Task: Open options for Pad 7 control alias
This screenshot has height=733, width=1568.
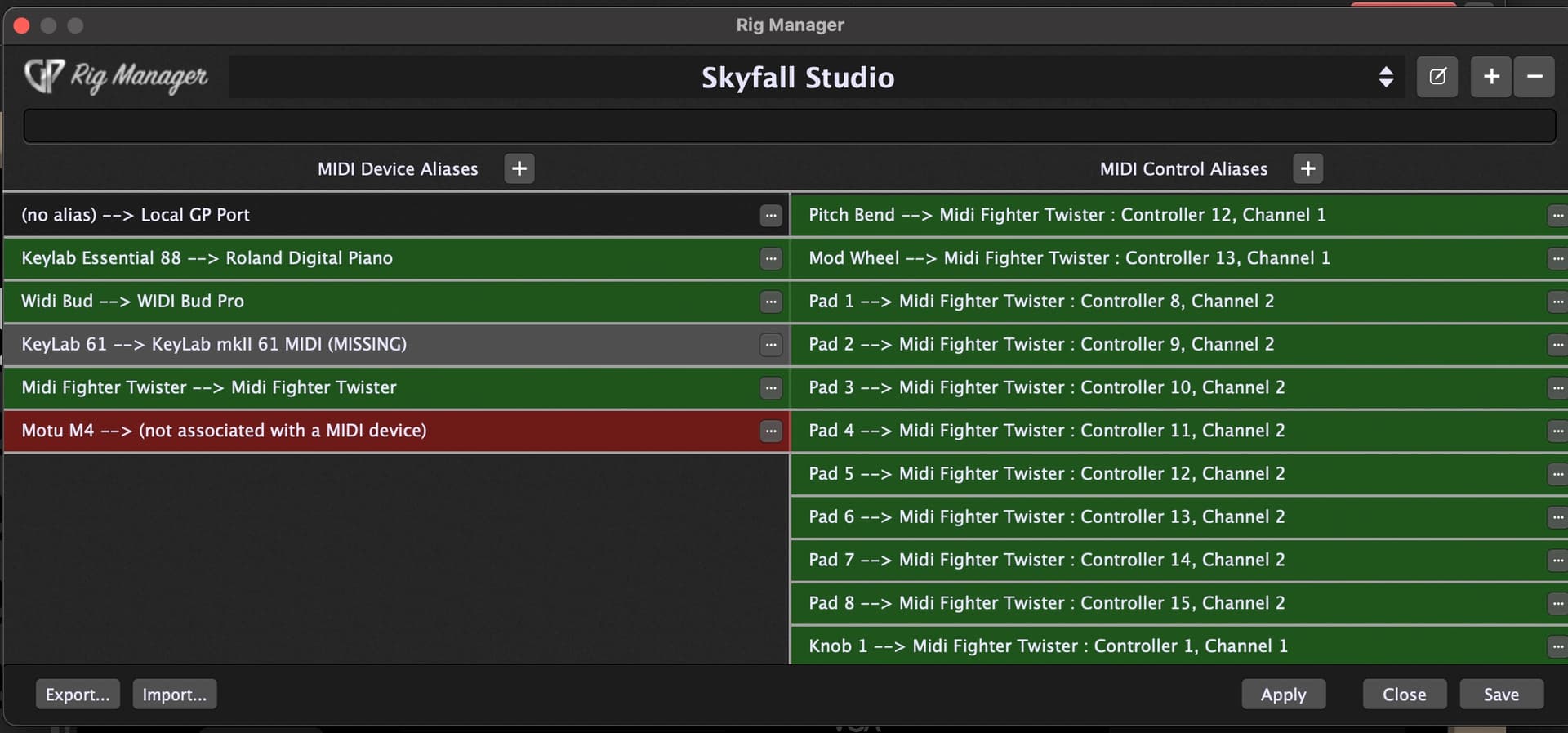Action: (1557, 561)
